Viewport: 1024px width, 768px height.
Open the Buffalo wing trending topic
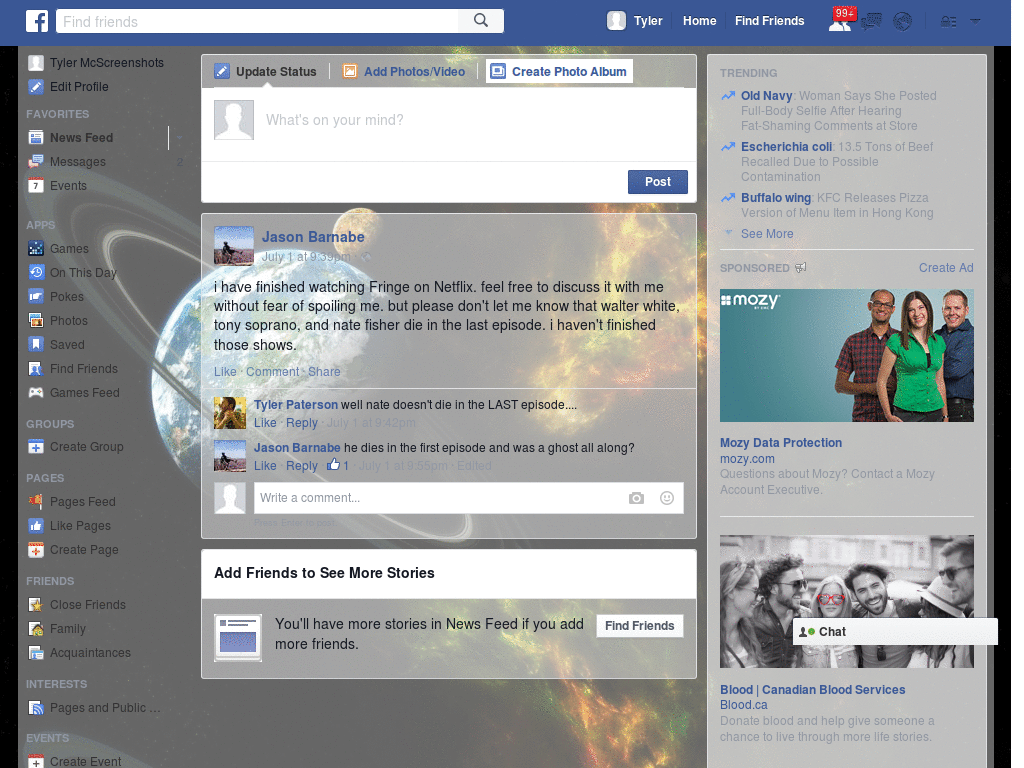[x=776, y=198]
